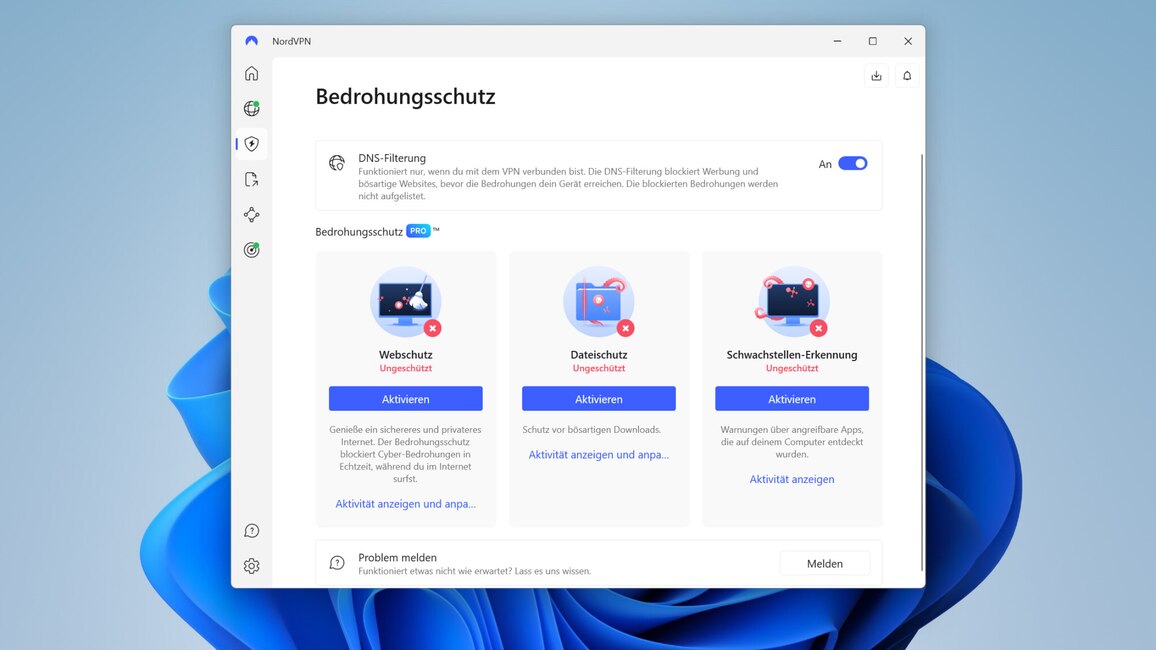Open the Dark Web Monitor target icon
Image resolution: width=1156 pixels, height=650 pixels.
pyautogui.click(x=252, y=249)
